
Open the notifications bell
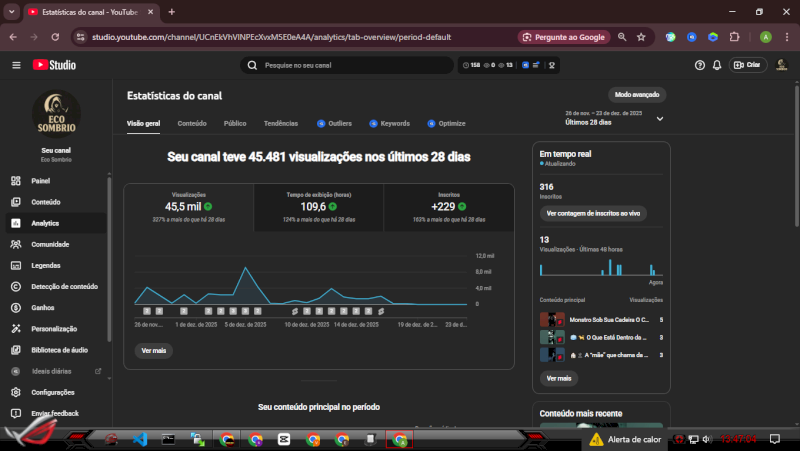tap(717, 65)
